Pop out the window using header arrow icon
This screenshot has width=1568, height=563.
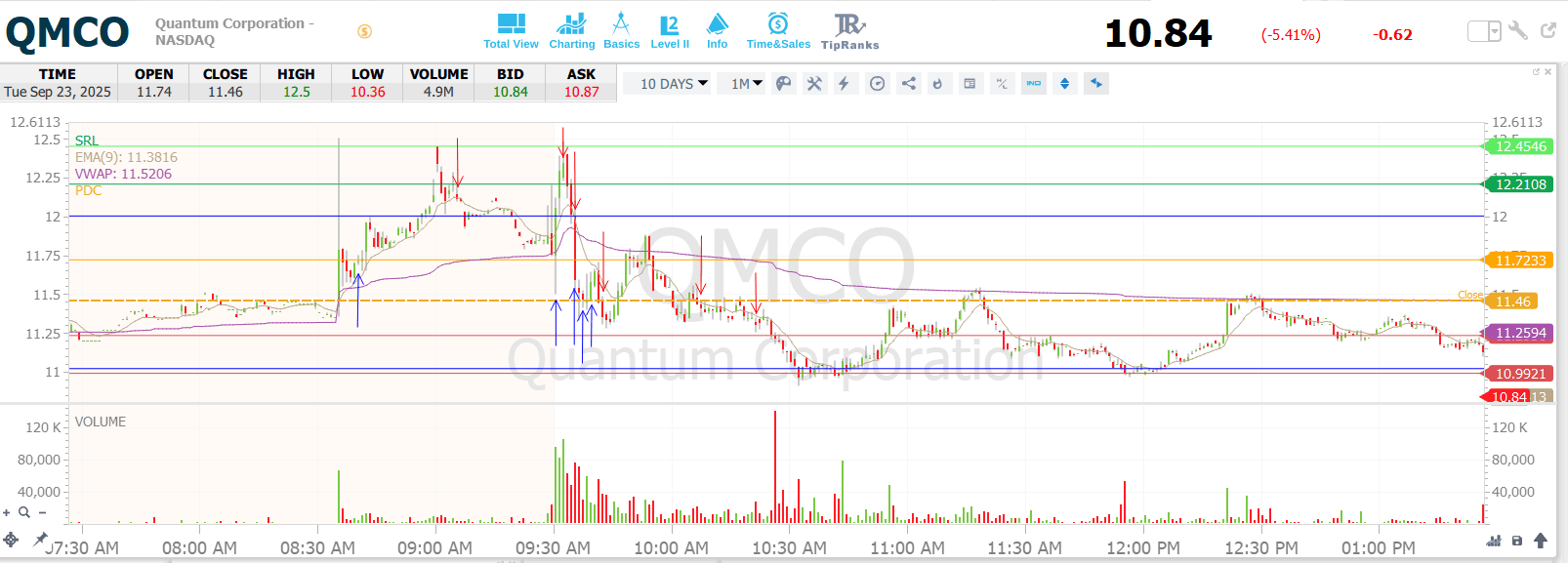point(1548,31)
